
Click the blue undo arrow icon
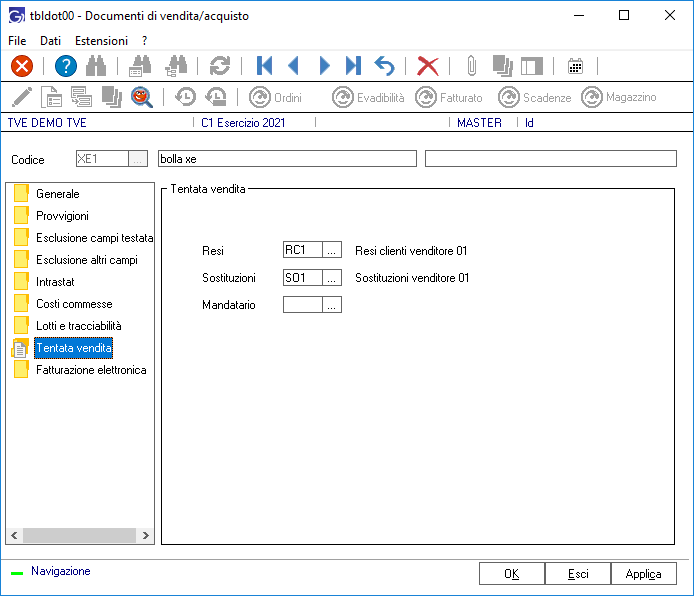(384, 66)
